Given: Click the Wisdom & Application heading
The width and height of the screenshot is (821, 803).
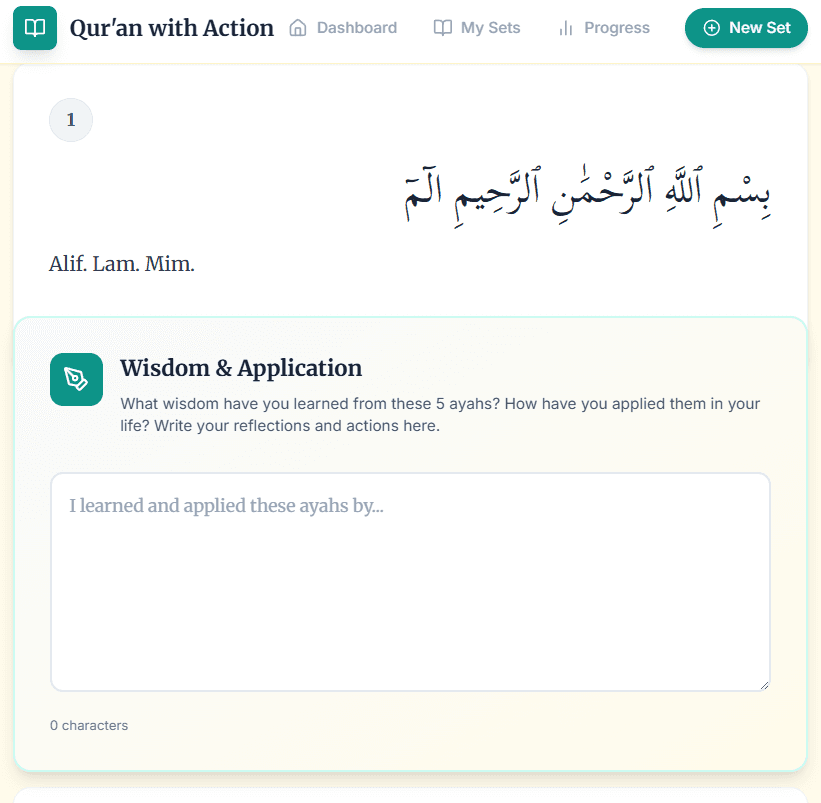Looking at the screenshot, I should pyautogui.click(x=241, y=368).
